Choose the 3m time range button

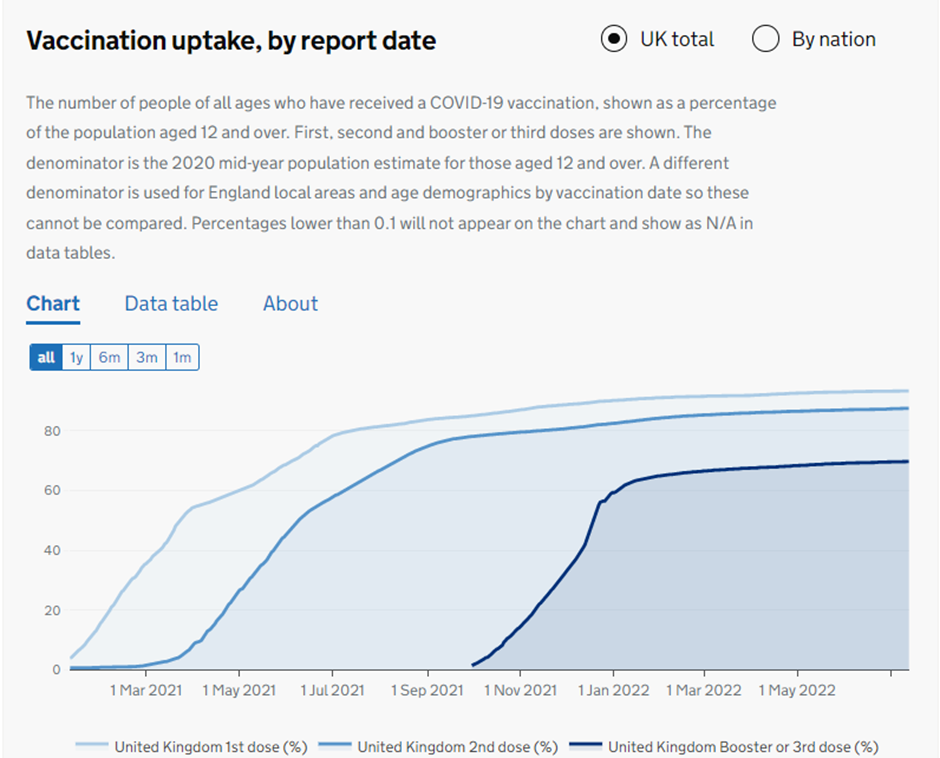[x=147, y=357]
